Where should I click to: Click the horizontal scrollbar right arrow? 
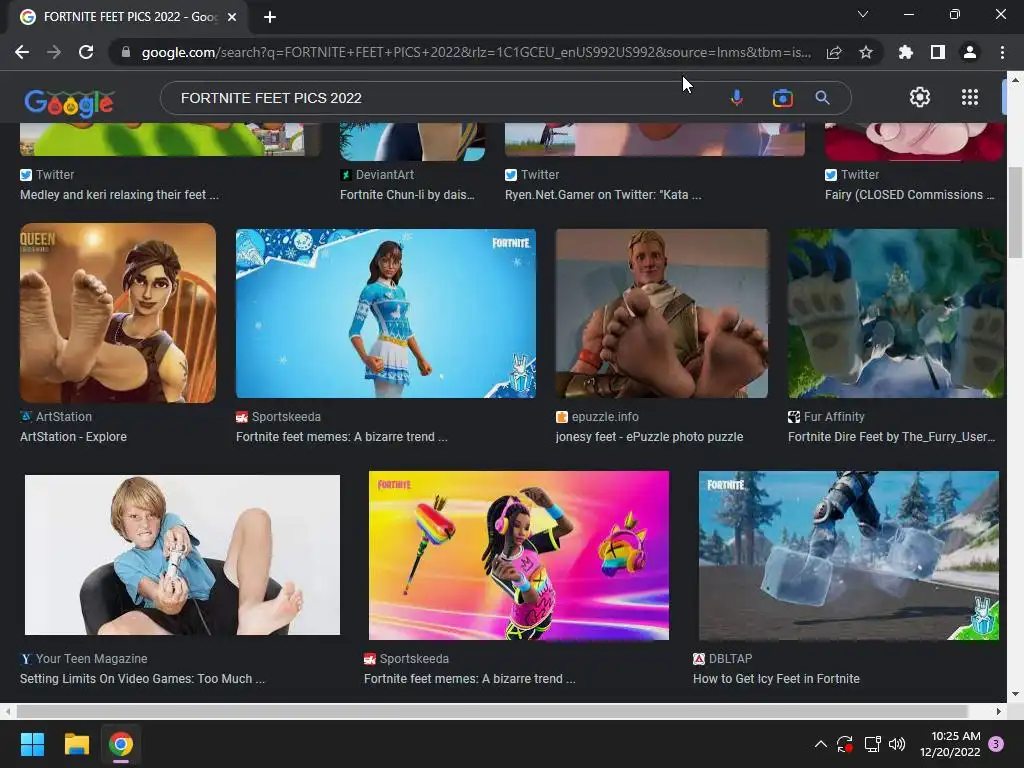pos(998,711)
